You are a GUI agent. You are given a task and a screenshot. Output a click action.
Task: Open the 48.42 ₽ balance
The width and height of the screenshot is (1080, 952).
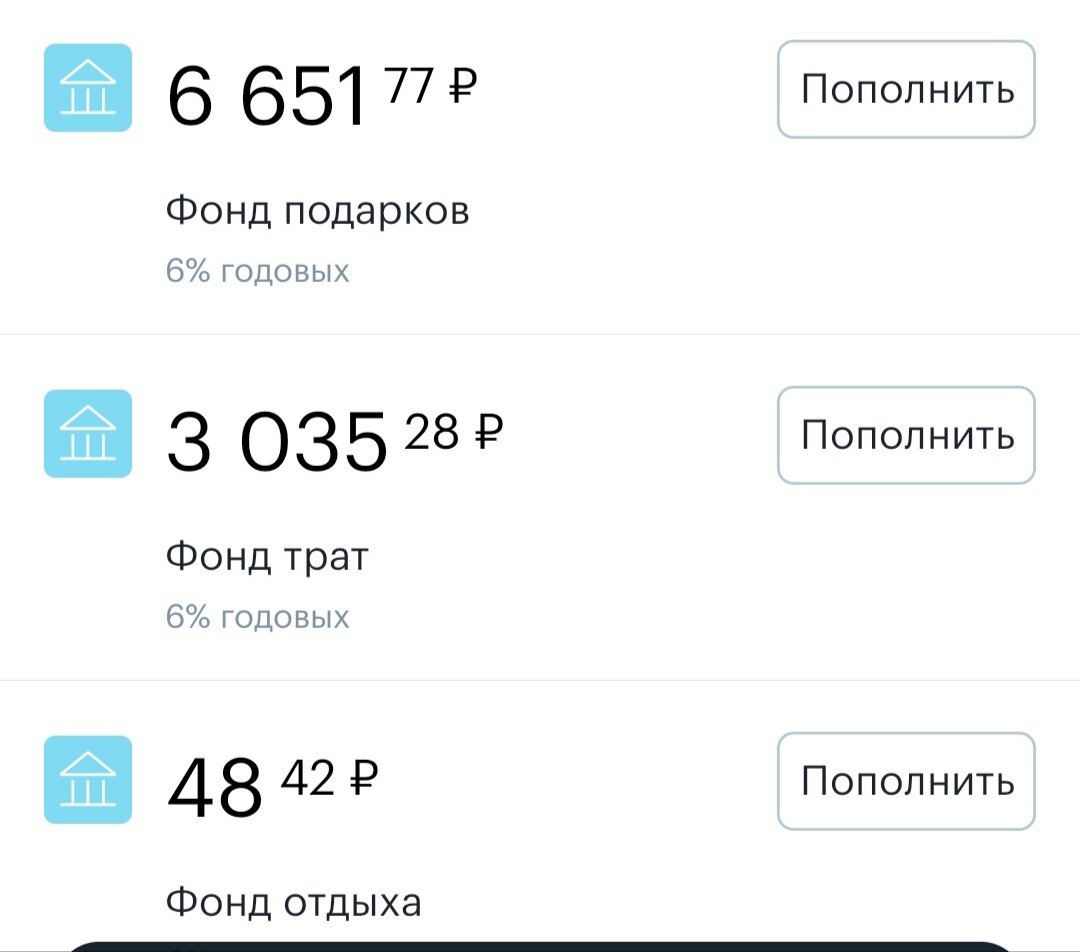[x=272, y=787]
